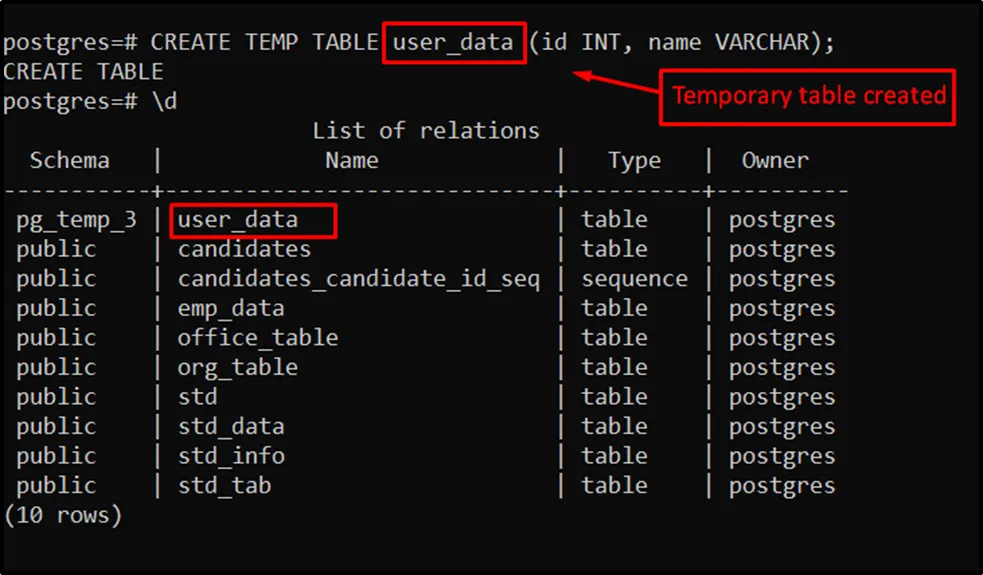Click the candidates table name
This screenshot has height=575, width=983.
[244, 249]
